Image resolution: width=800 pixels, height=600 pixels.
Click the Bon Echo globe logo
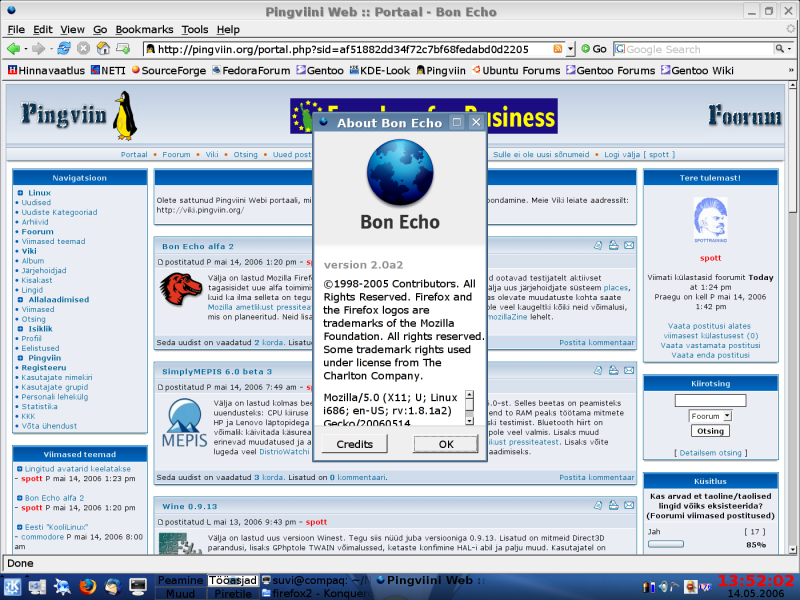click(400, 172)
